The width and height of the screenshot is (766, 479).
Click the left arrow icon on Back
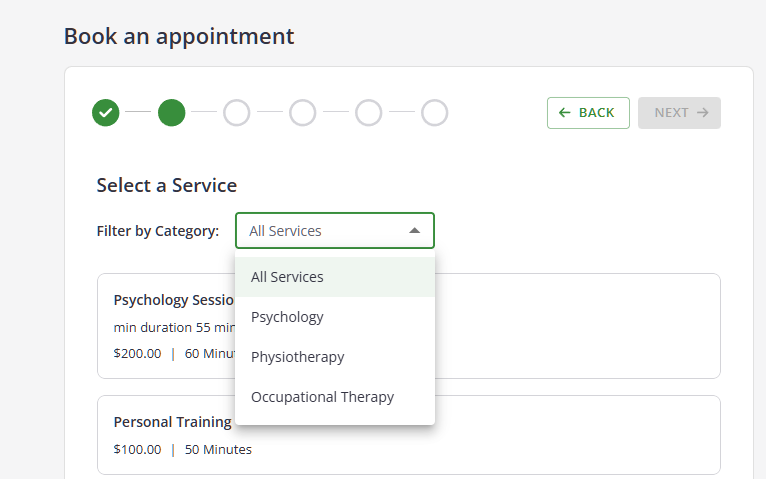tap(565, 113)
